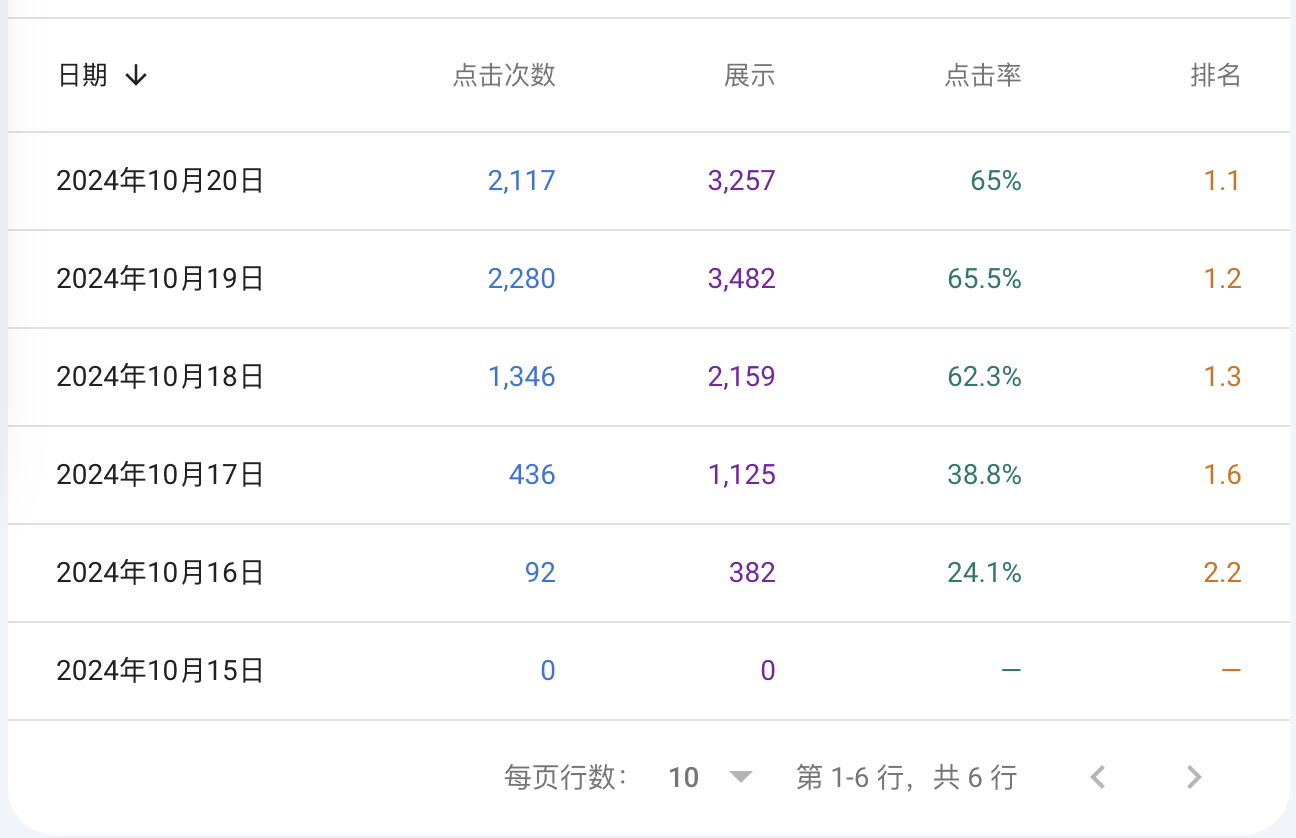1296x838 pixels.
Task: Click the impressions value 3,257
Action: [x=742, y=181]
